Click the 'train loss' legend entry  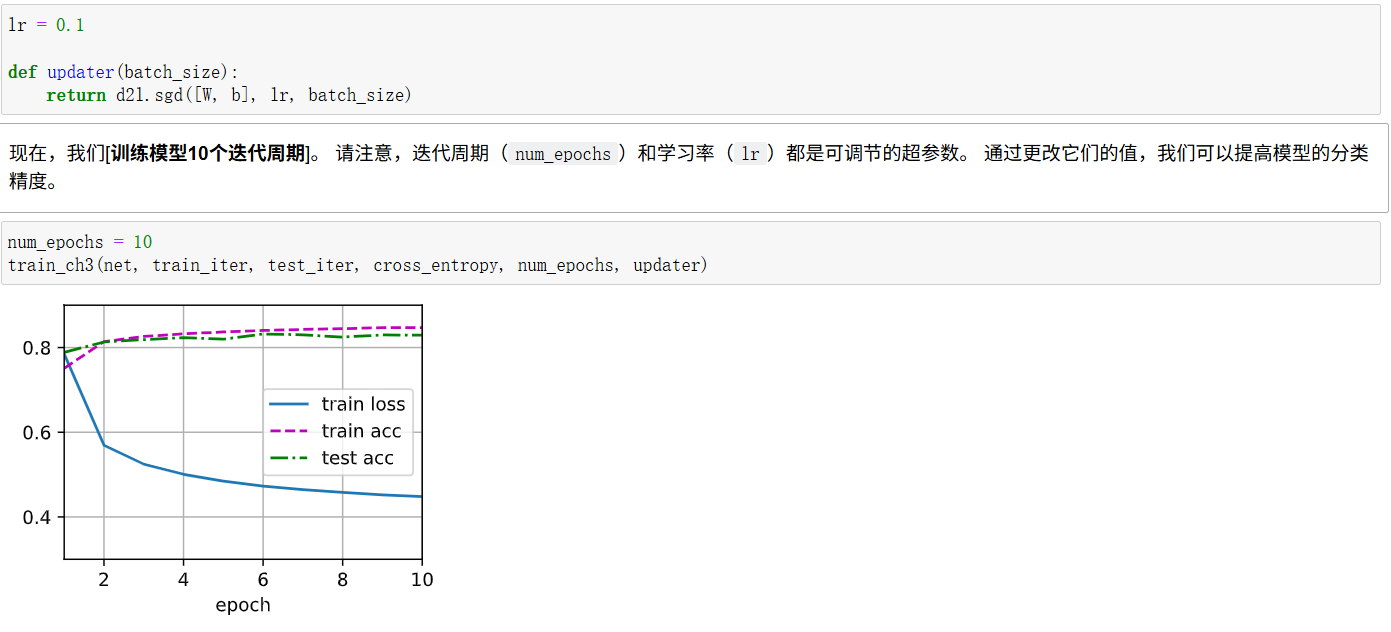[x=337, y=404]
